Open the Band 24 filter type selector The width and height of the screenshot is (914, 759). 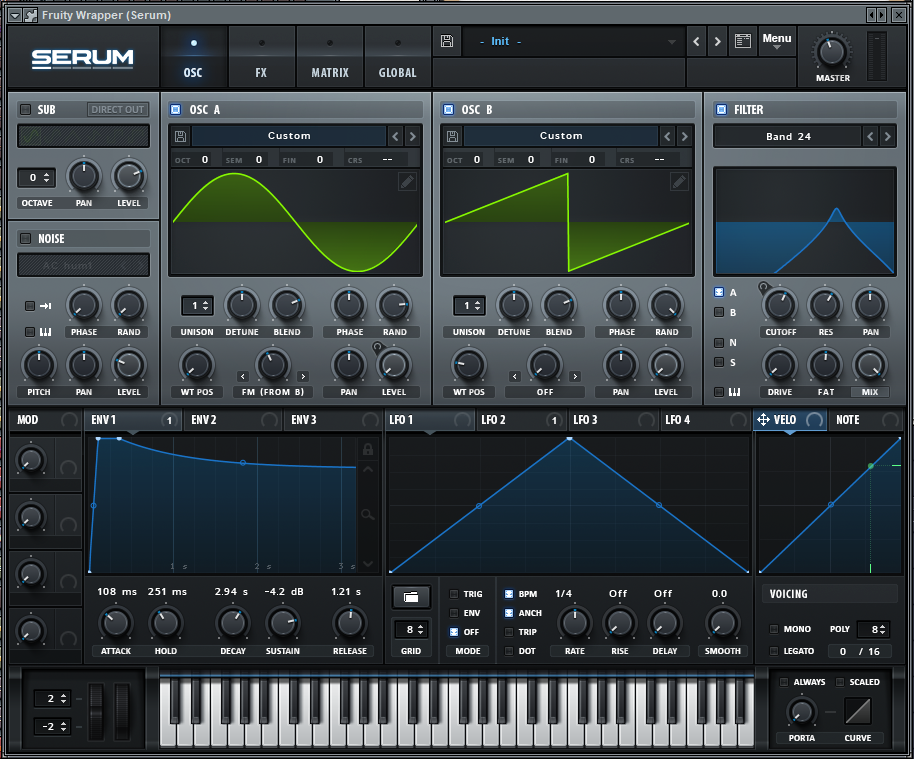(787, 136)
